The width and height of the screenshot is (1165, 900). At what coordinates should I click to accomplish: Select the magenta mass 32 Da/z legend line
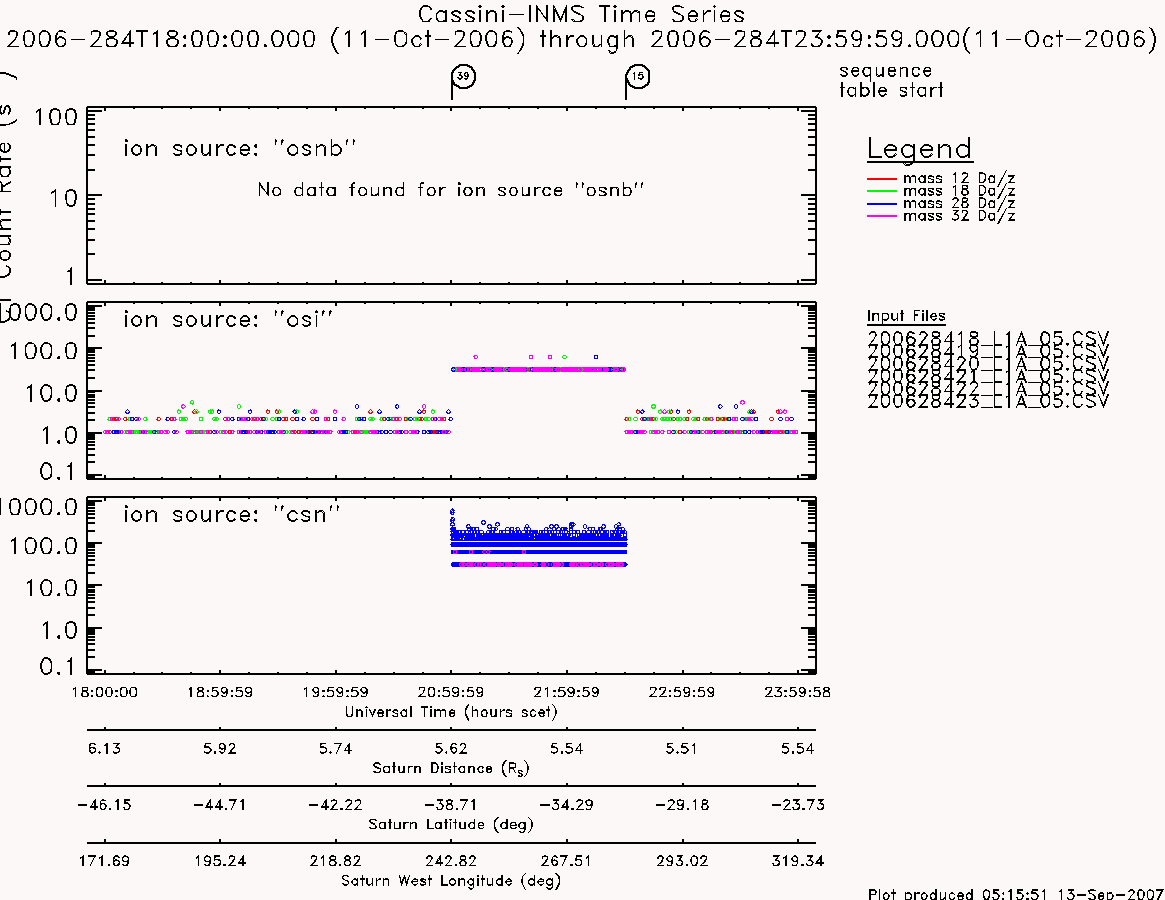[x=882, y=216]
